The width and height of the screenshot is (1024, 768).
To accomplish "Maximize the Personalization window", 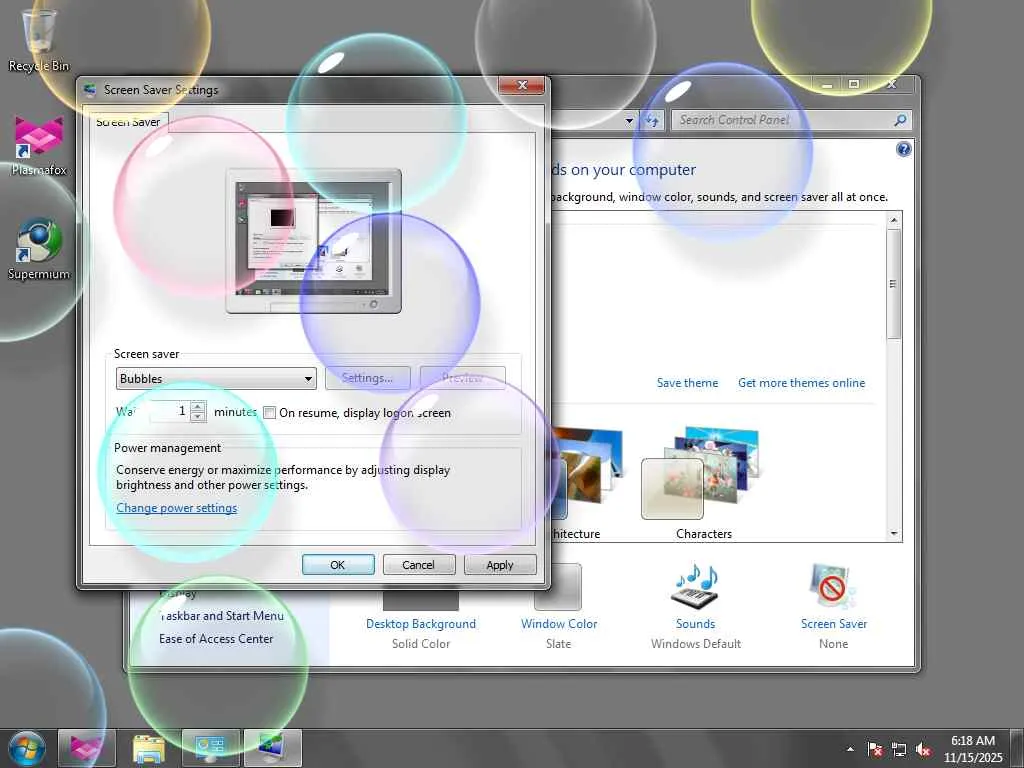I will click(x=854, y=84).
